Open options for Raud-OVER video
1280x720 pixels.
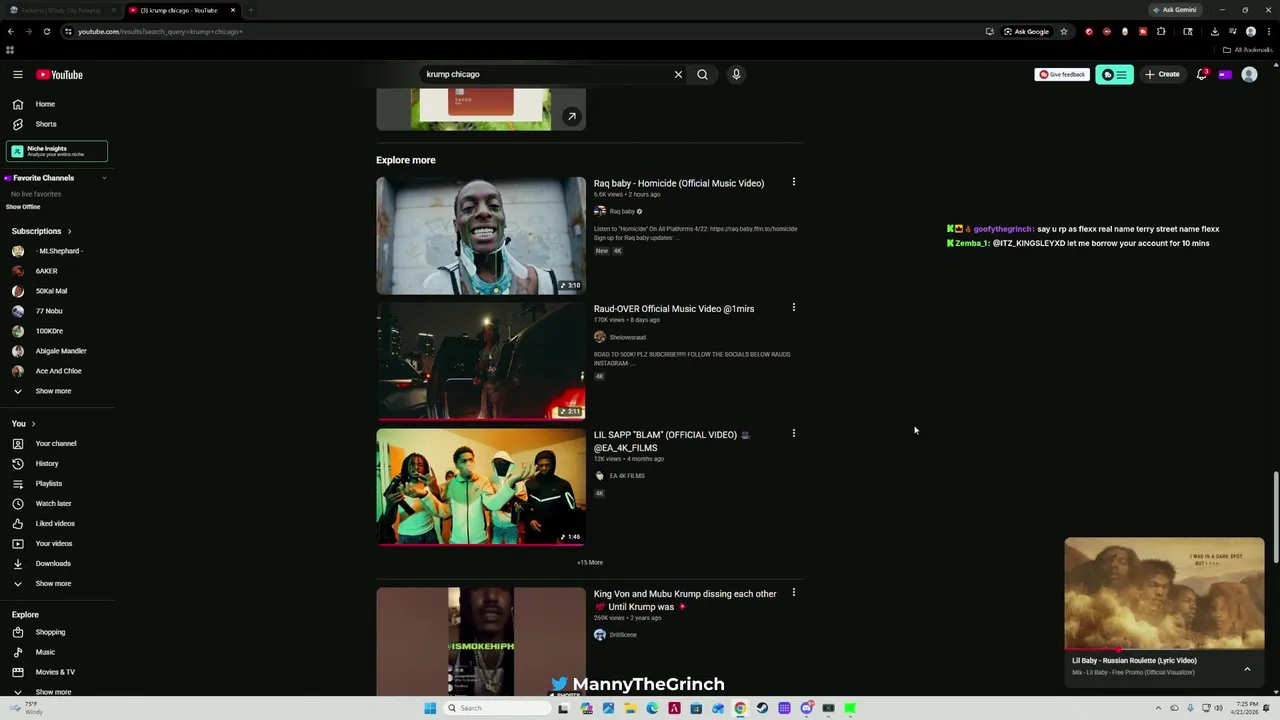[794, 307]
